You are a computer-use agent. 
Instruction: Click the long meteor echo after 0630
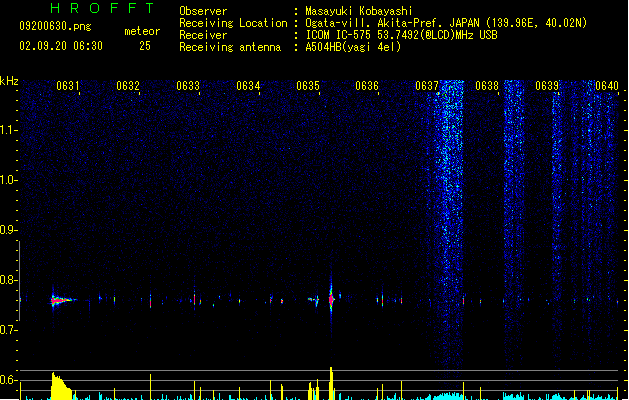[62, 300]
